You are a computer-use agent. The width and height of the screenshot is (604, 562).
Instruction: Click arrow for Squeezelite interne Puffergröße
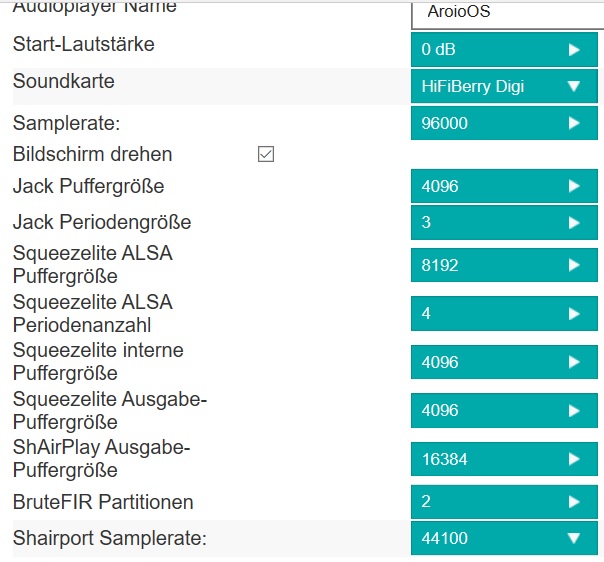point(574,362)
